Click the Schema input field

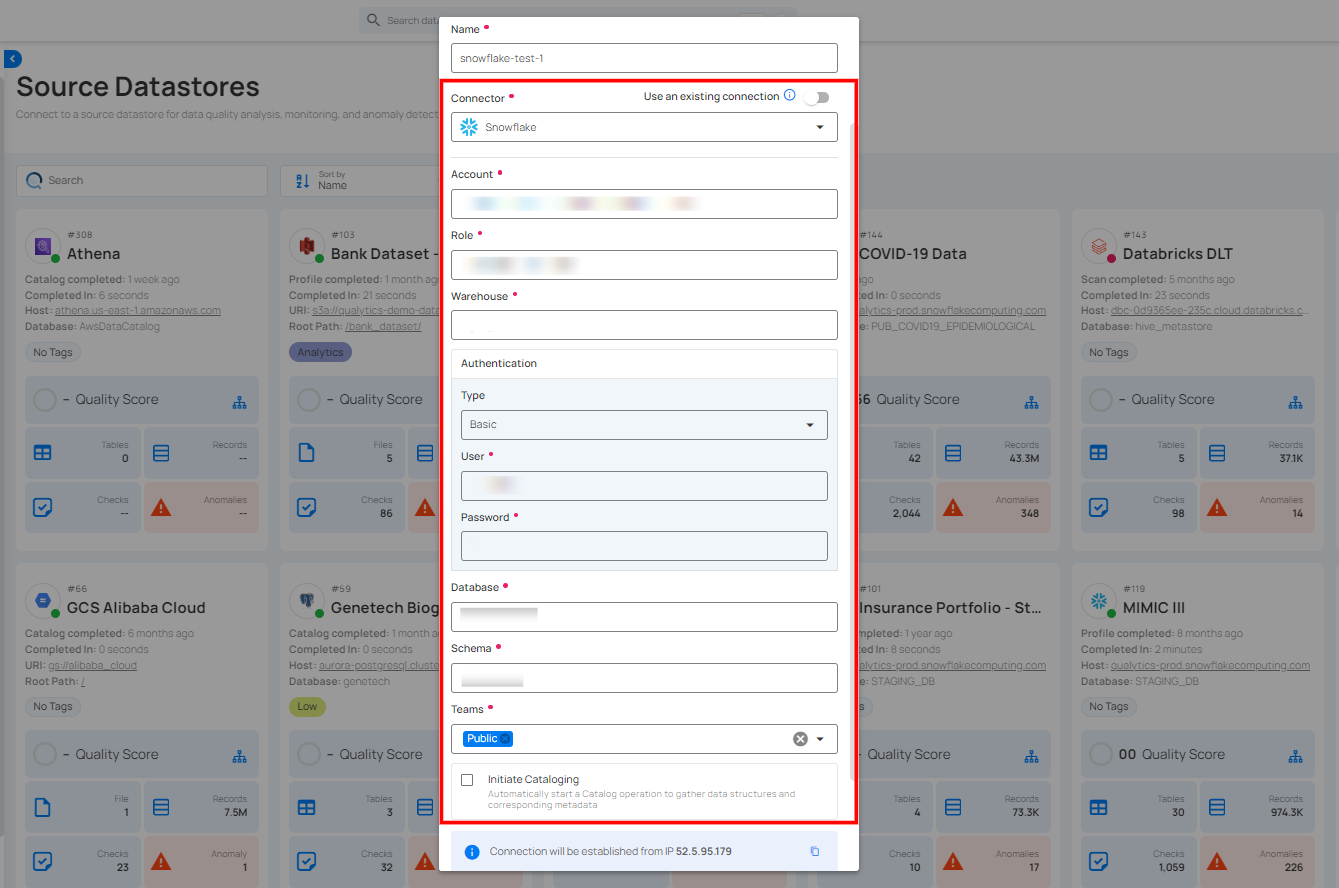644,678
